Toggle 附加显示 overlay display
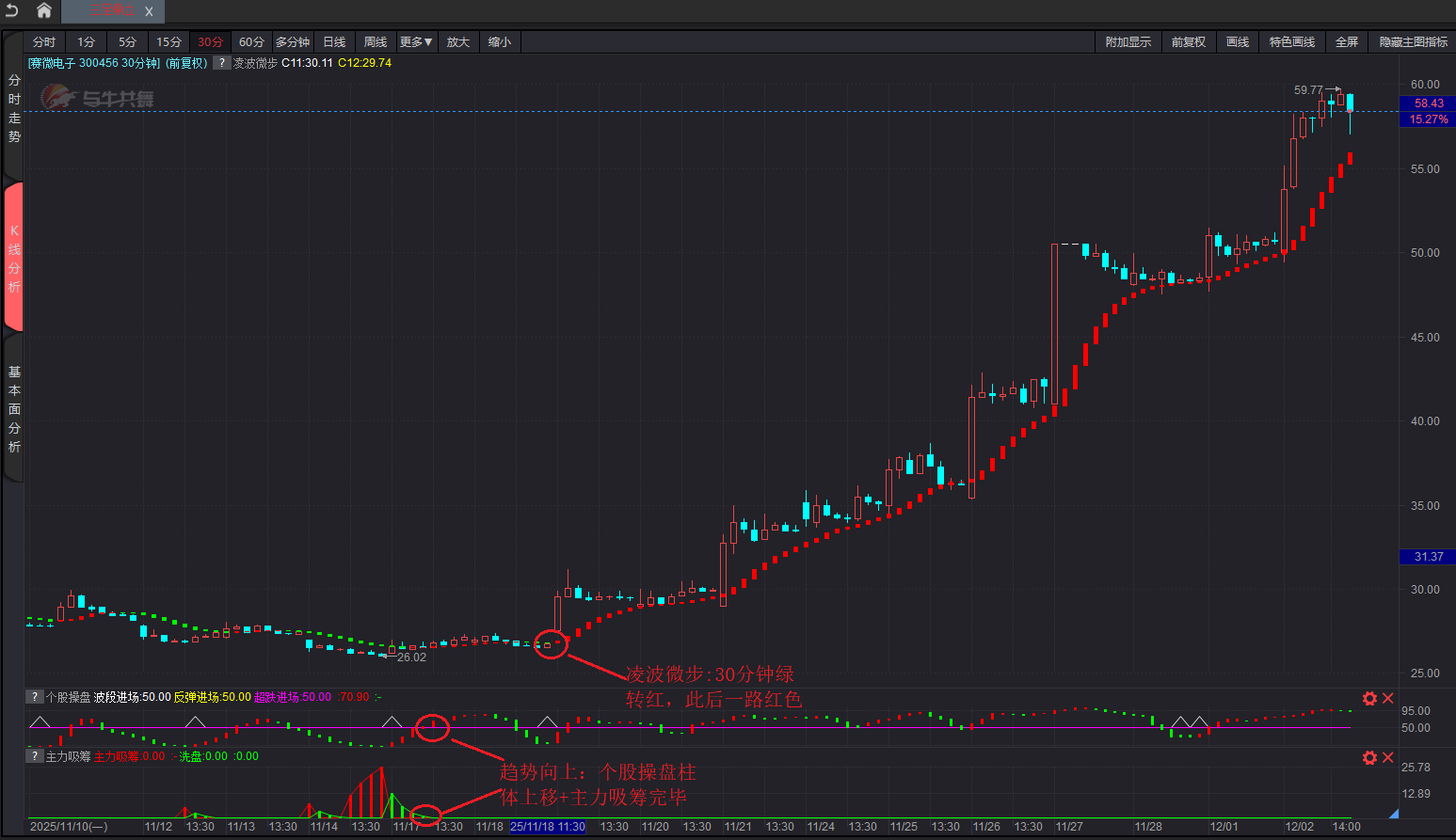 coord(1128,42)
